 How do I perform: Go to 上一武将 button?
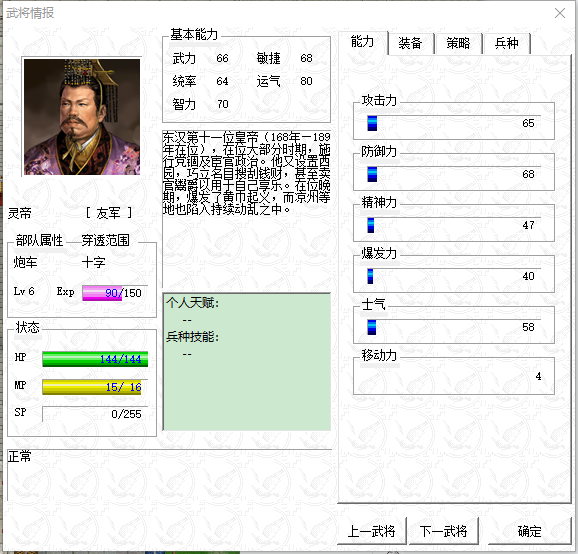(372, 531)
